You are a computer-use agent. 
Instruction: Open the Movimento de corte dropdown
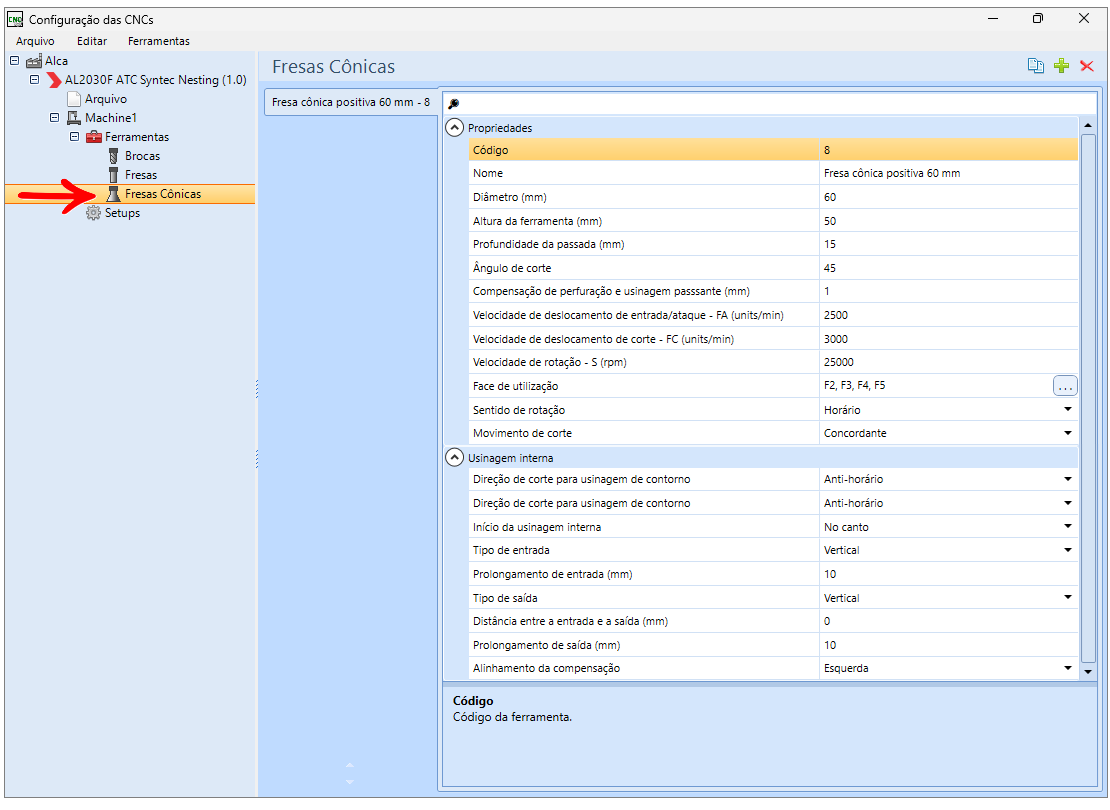(1068, 433)
